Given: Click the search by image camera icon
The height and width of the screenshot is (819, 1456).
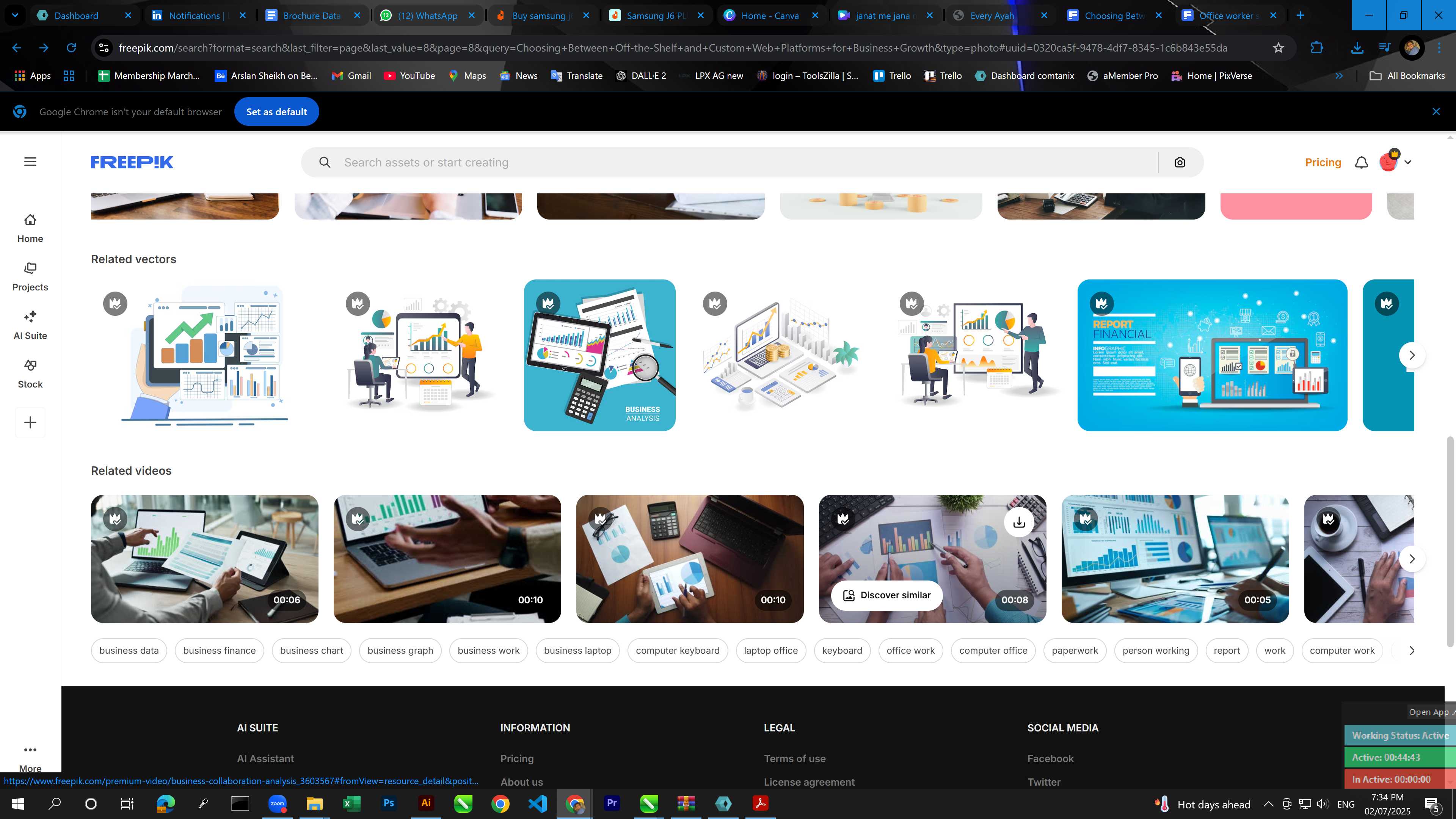Looking at the screenshot, I should click(1180, 163).
